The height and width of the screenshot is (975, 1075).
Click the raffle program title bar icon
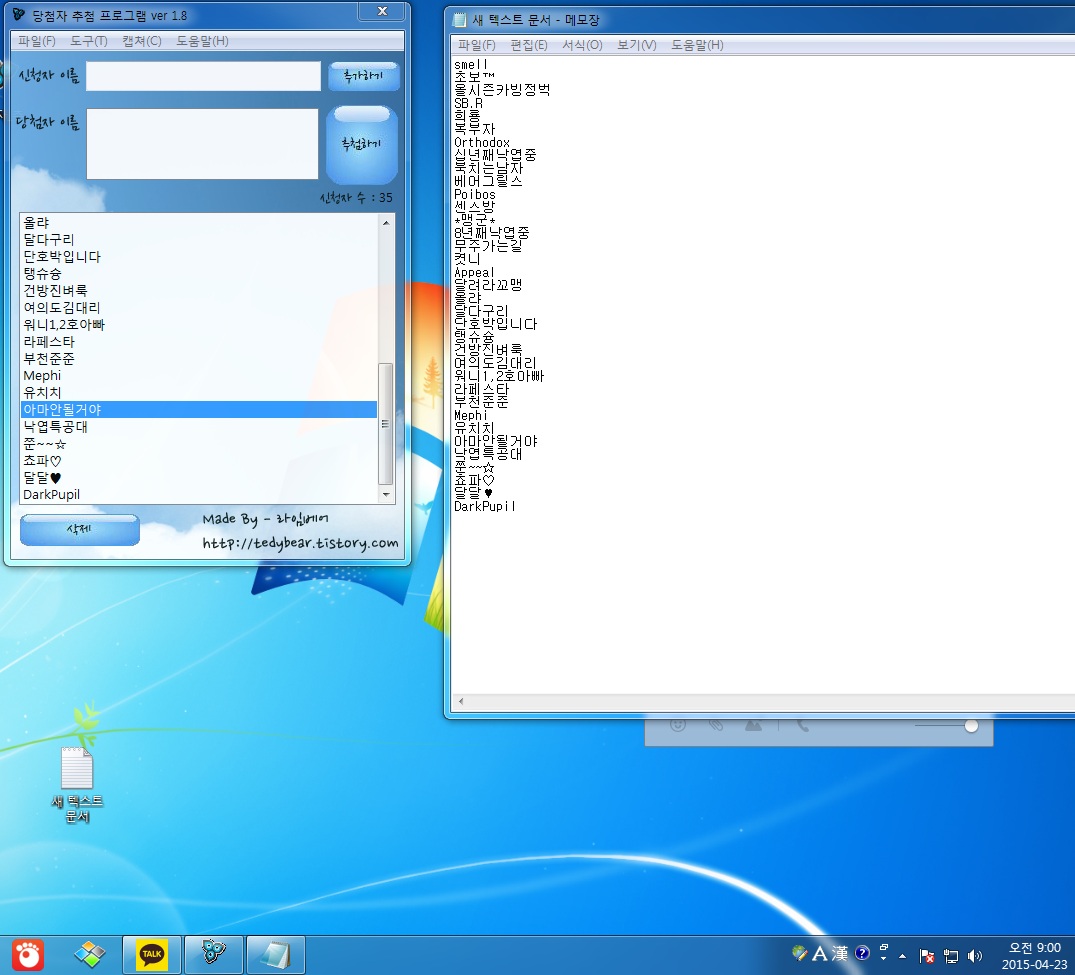[x=19, y=14]
